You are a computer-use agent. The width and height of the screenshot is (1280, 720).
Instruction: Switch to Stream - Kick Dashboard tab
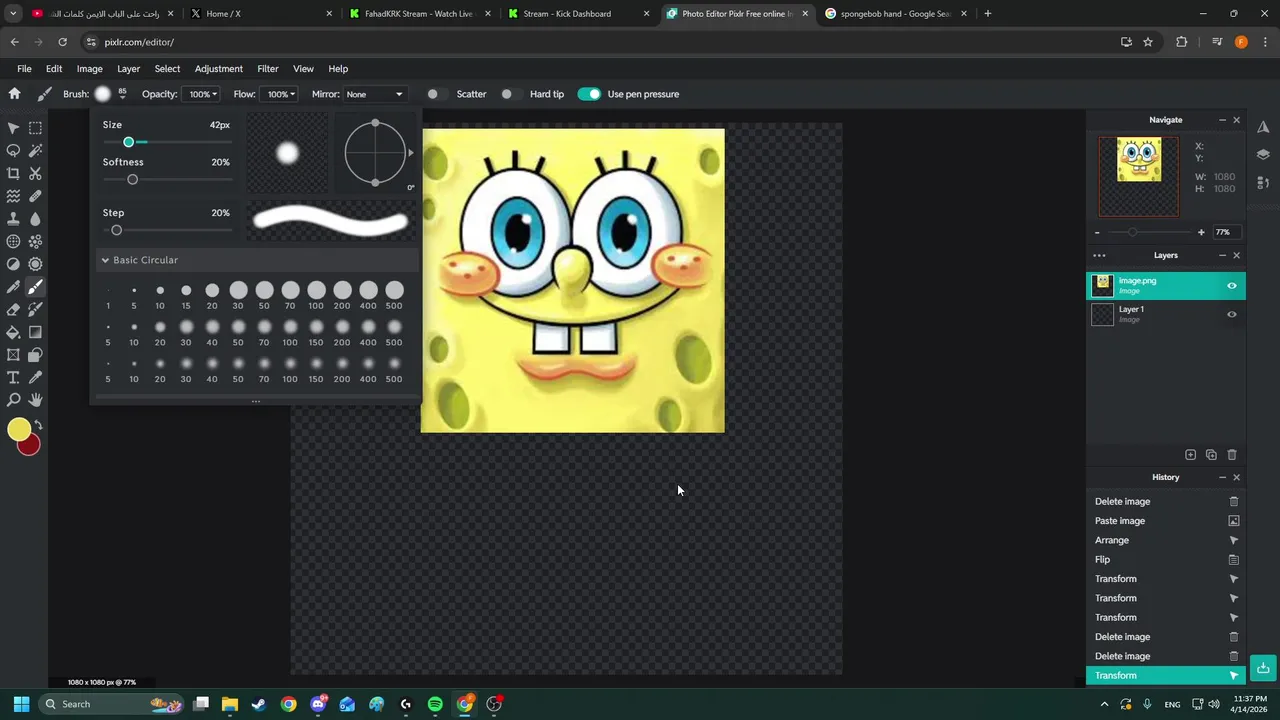click(577, 14)
